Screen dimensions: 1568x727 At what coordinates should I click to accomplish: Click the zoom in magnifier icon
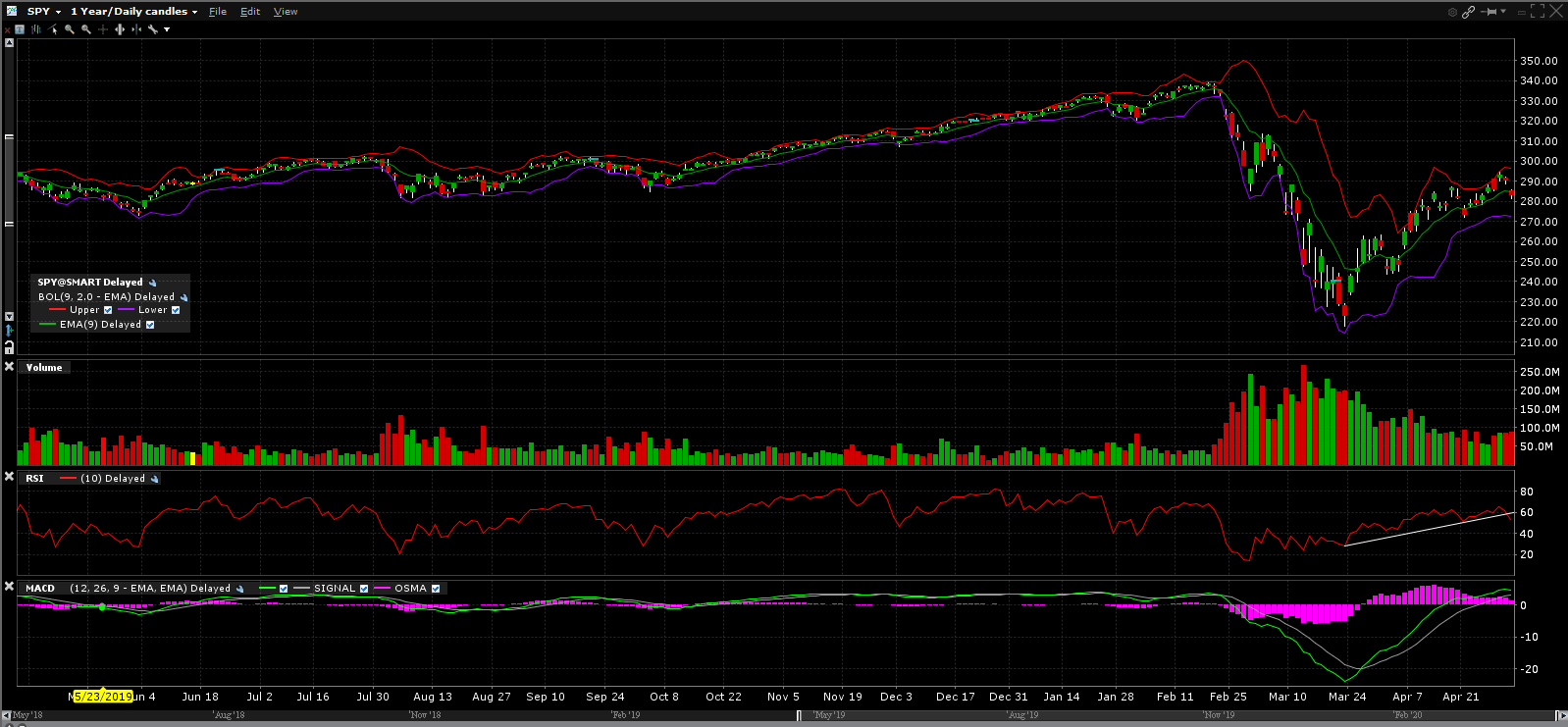[70, 29]
